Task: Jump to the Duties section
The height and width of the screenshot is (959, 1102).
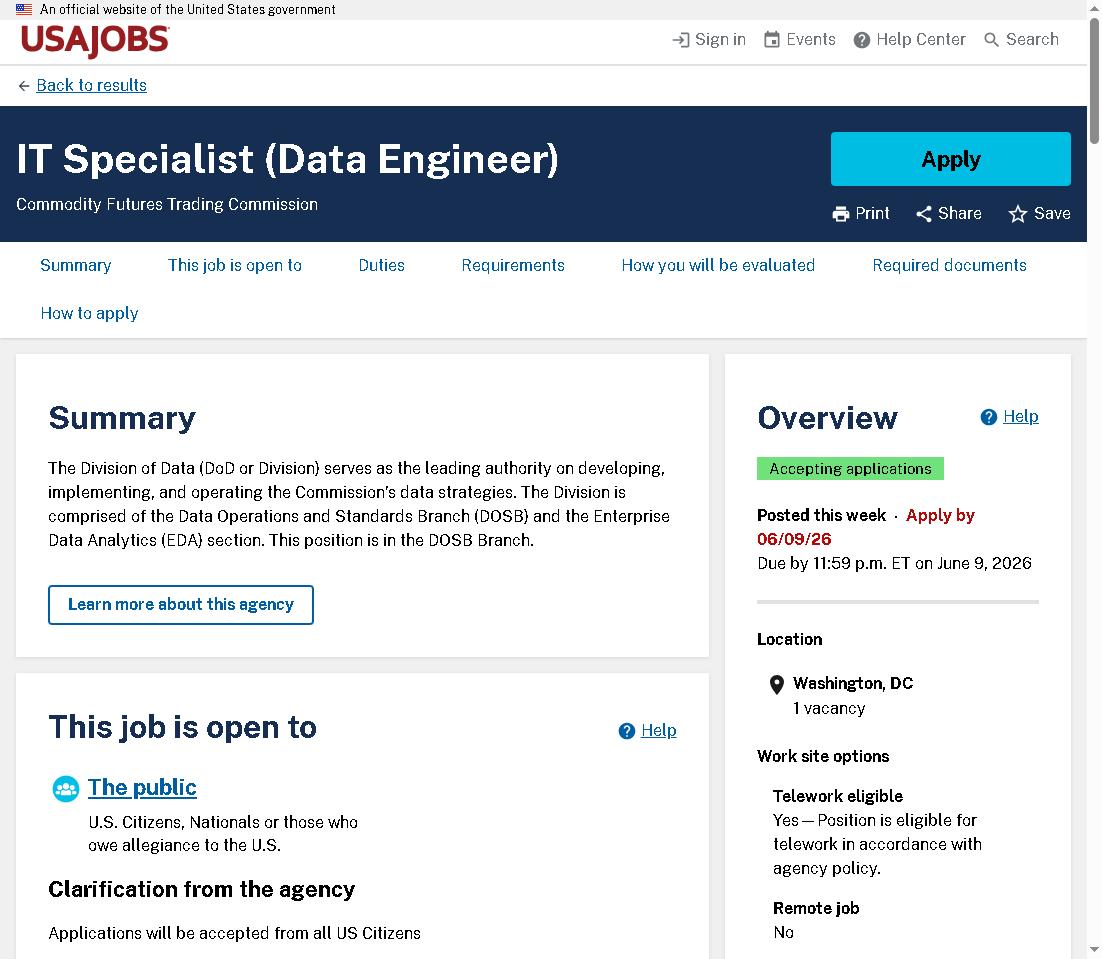Action: coord(382,266)
